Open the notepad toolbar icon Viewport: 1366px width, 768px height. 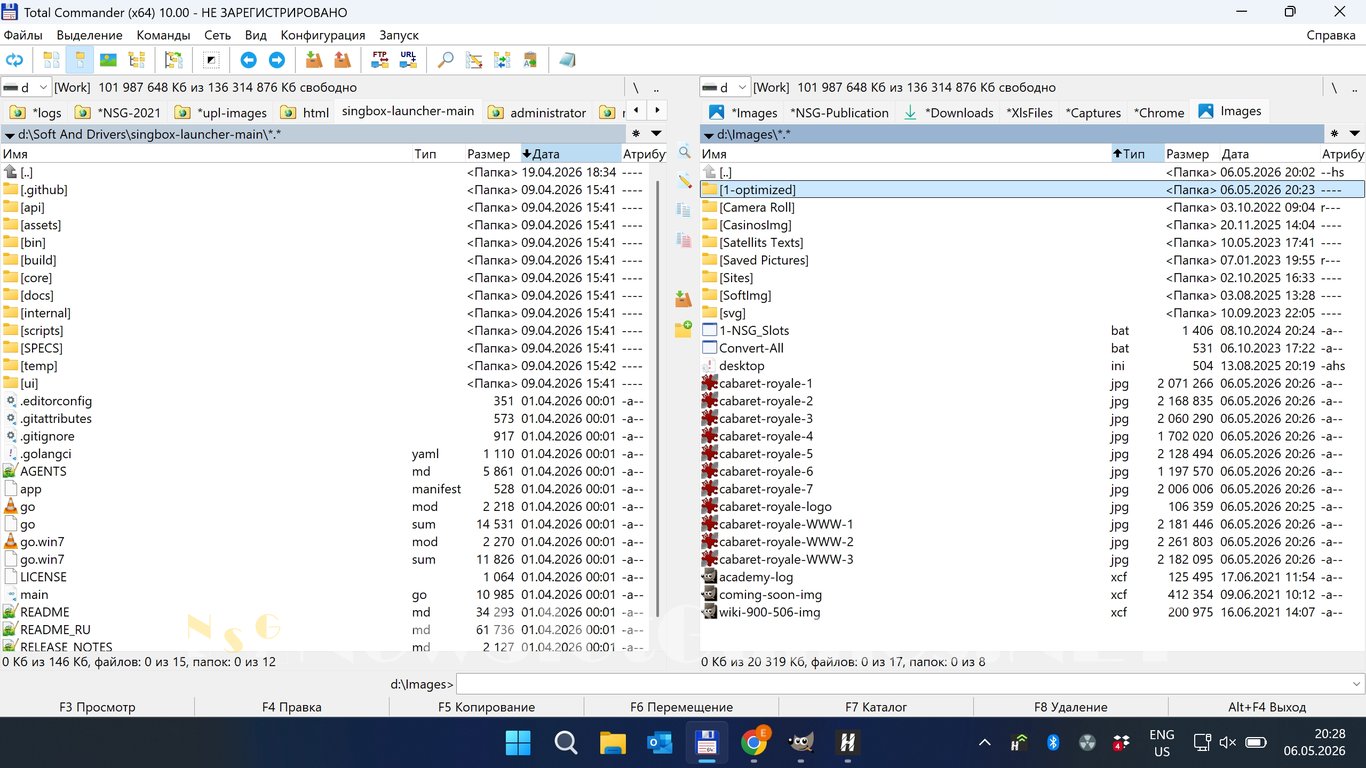pos(567,60)
